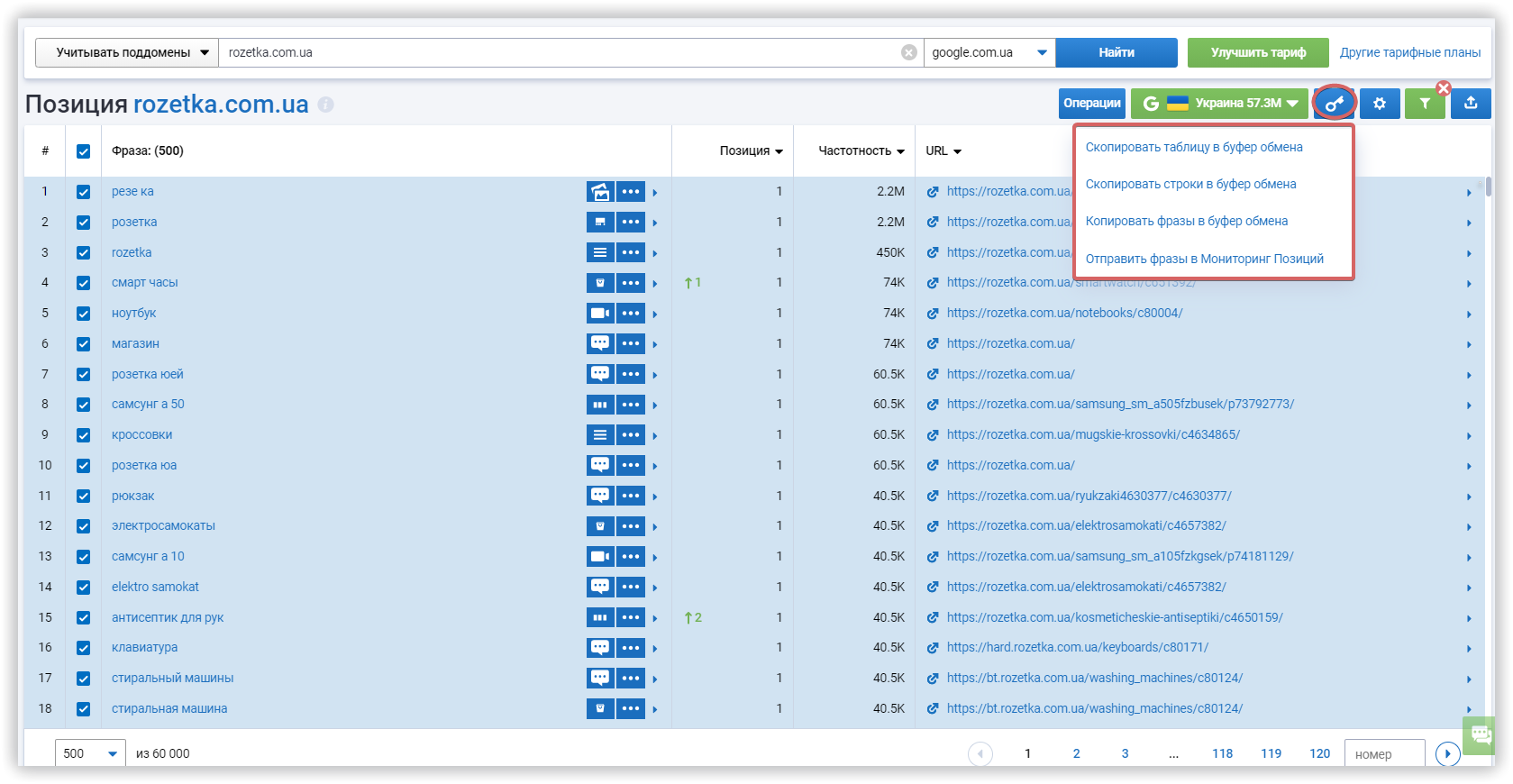The width and height of the screenshot is (1513, 784).
Task: Click the green filter funnel button
Action: 1425,104
